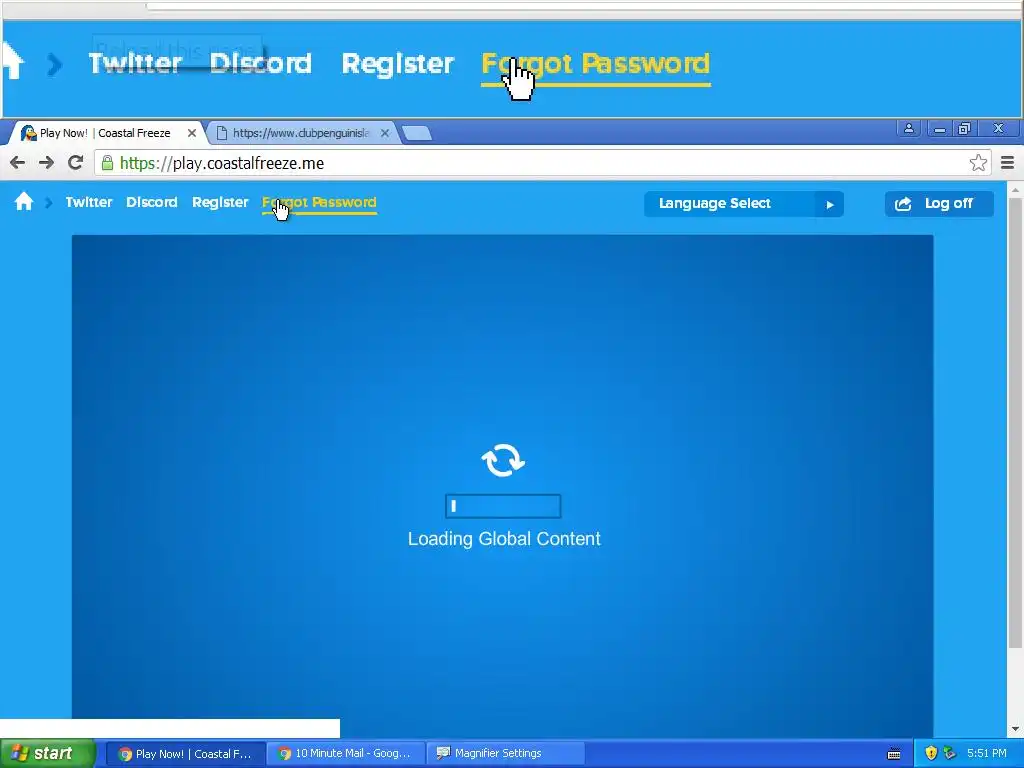
Task: Focus the address bar showing play.coastalfreeze.me
Action: tap(543, 163)
